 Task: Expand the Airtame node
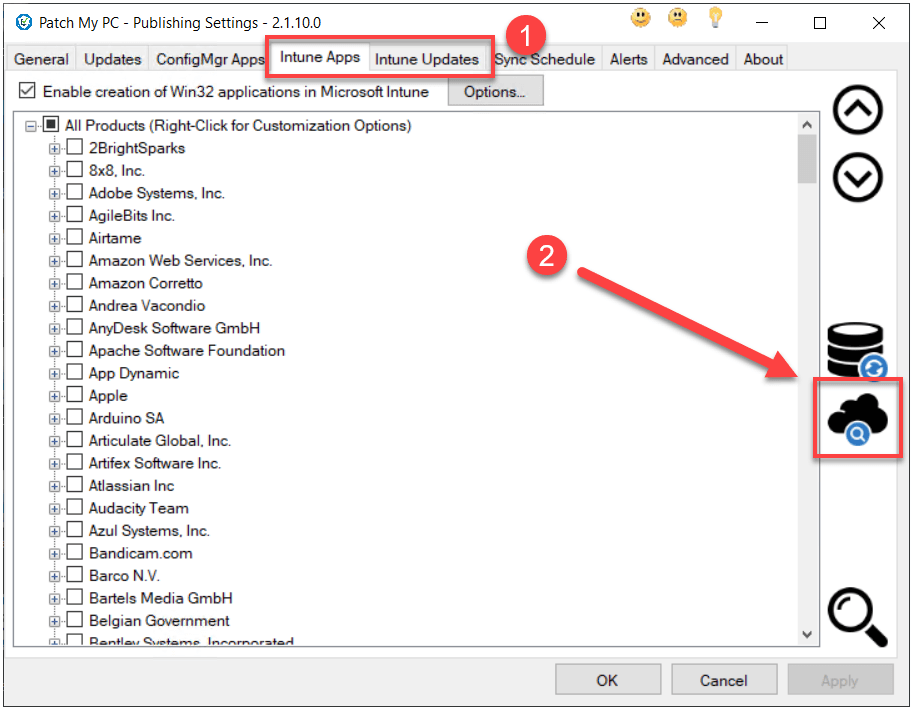point(54,239)
